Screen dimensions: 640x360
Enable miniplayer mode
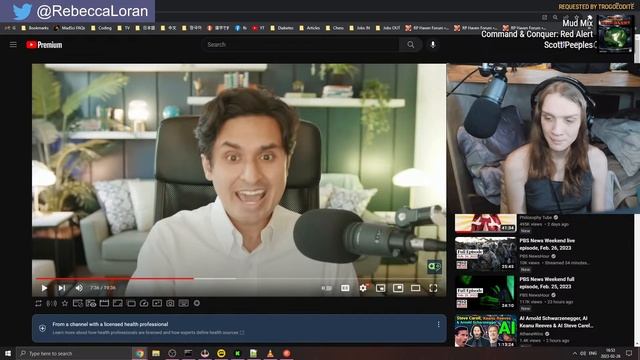(x=380, y=288)
